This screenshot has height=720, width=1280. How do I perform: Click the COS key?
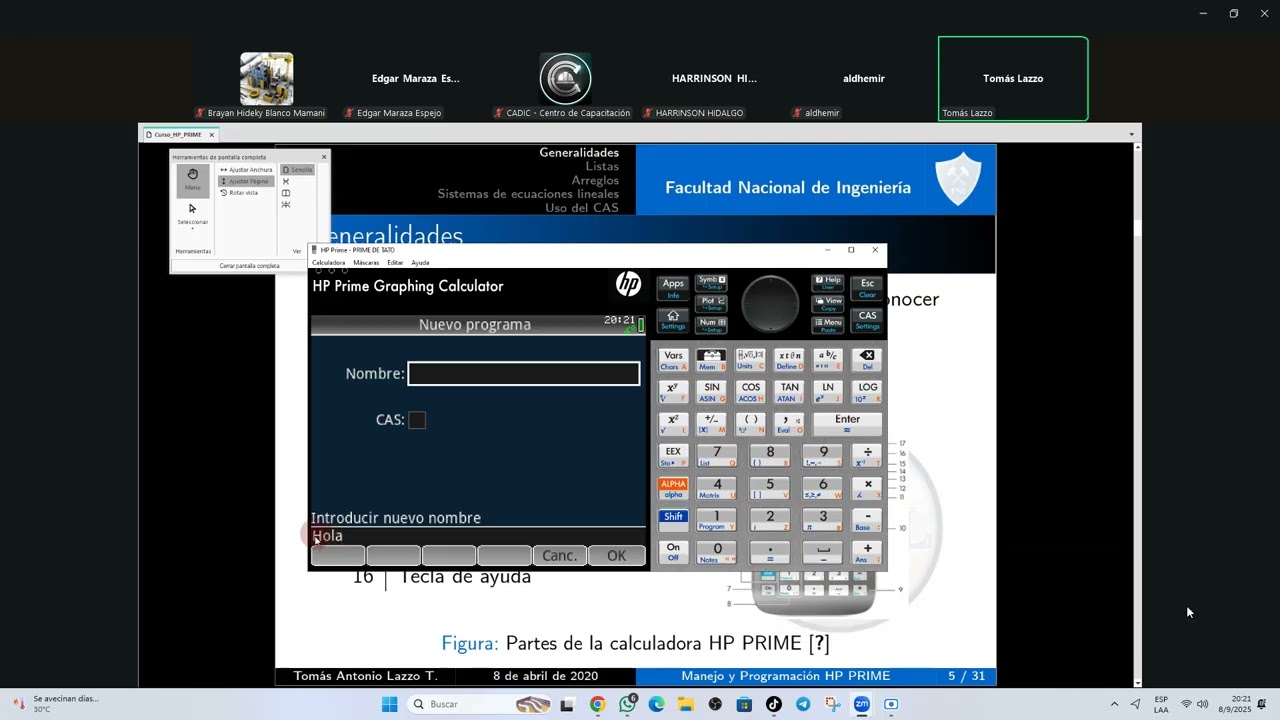pyautogui.click(x=750, y=392)
